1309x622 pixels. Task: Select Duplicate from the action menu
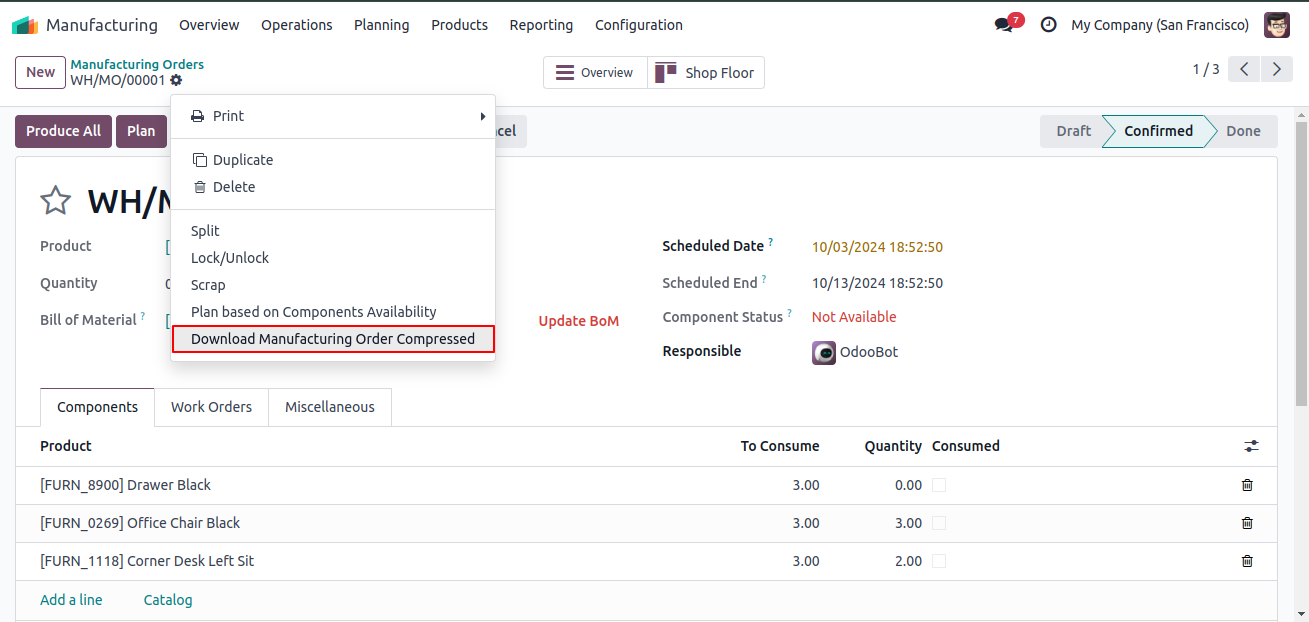(333, 160)
